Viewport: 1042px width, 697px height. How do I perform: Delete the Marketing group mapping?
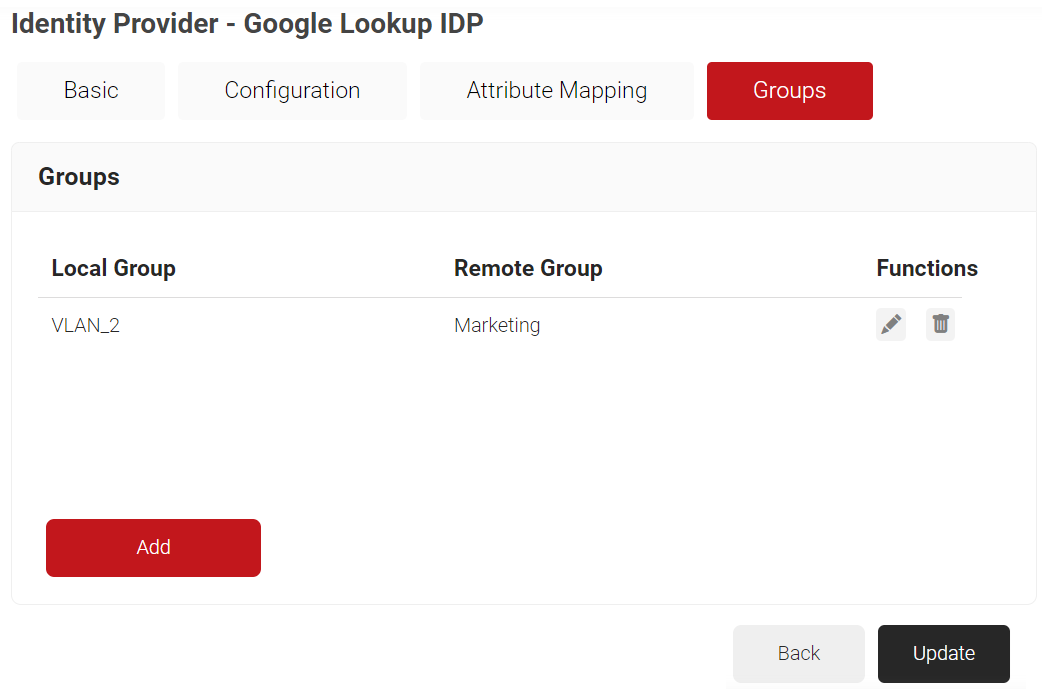point(940,325)
